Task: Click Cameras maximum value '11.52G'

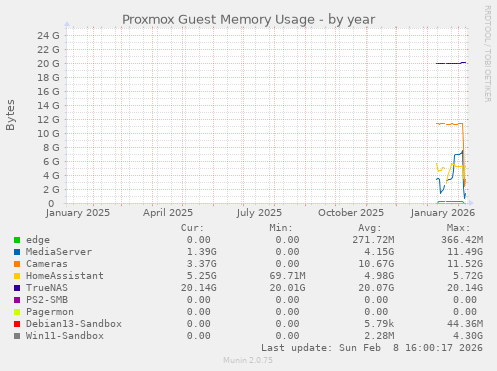Action: point(465,264)
